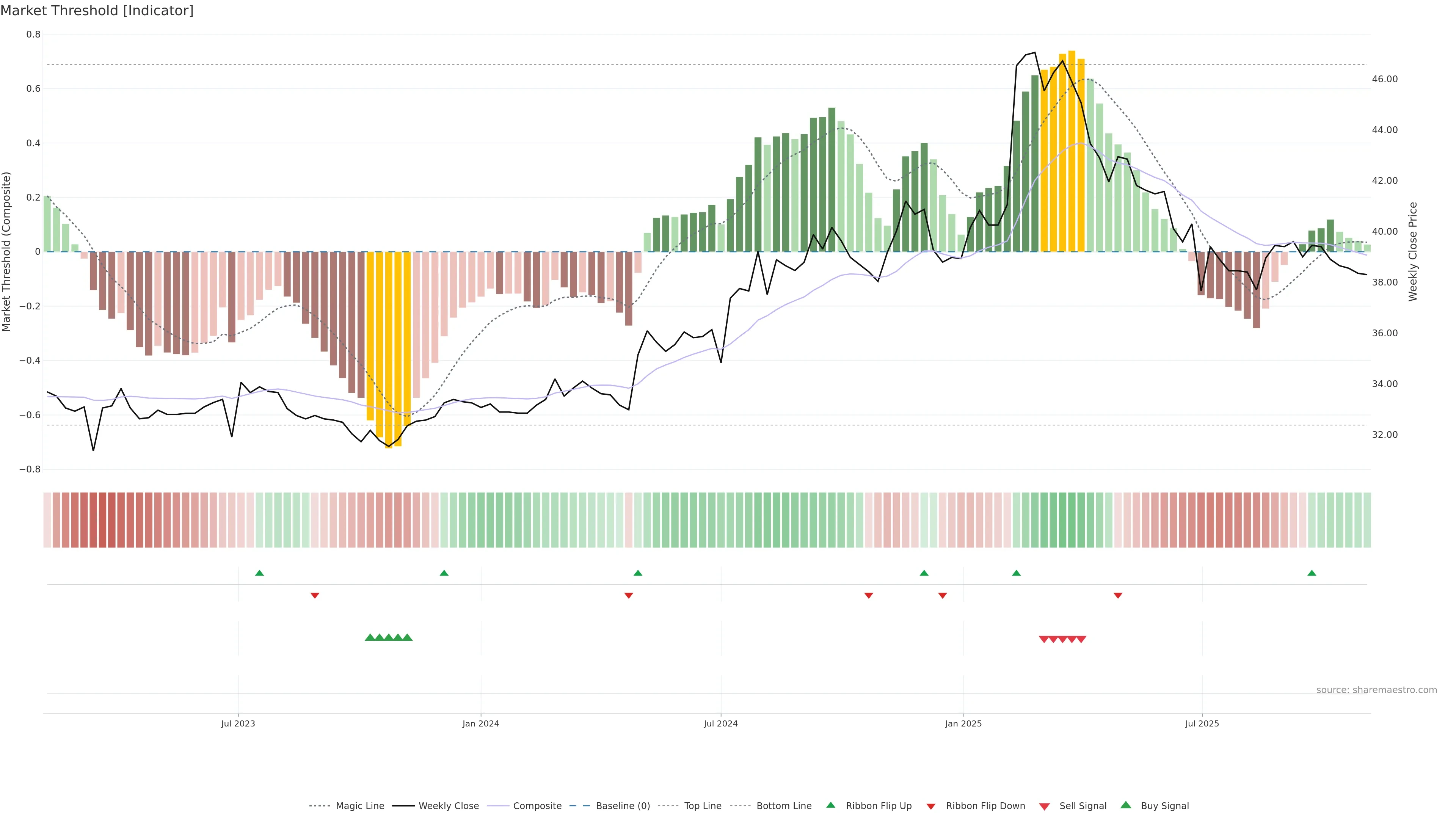This screenshot has height=819, width=1456.
Task: Toggle Baseline (0) legend entry
Action: click(x=622, y=806)
